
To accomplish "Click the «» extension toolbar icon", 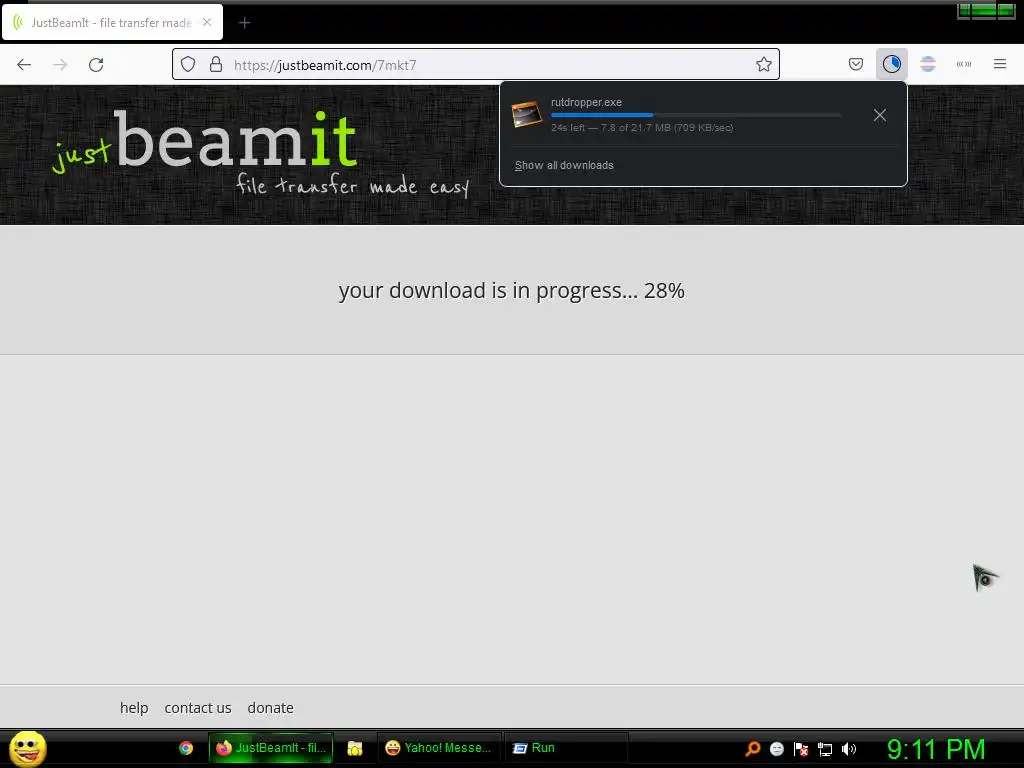I will (963, 64).
